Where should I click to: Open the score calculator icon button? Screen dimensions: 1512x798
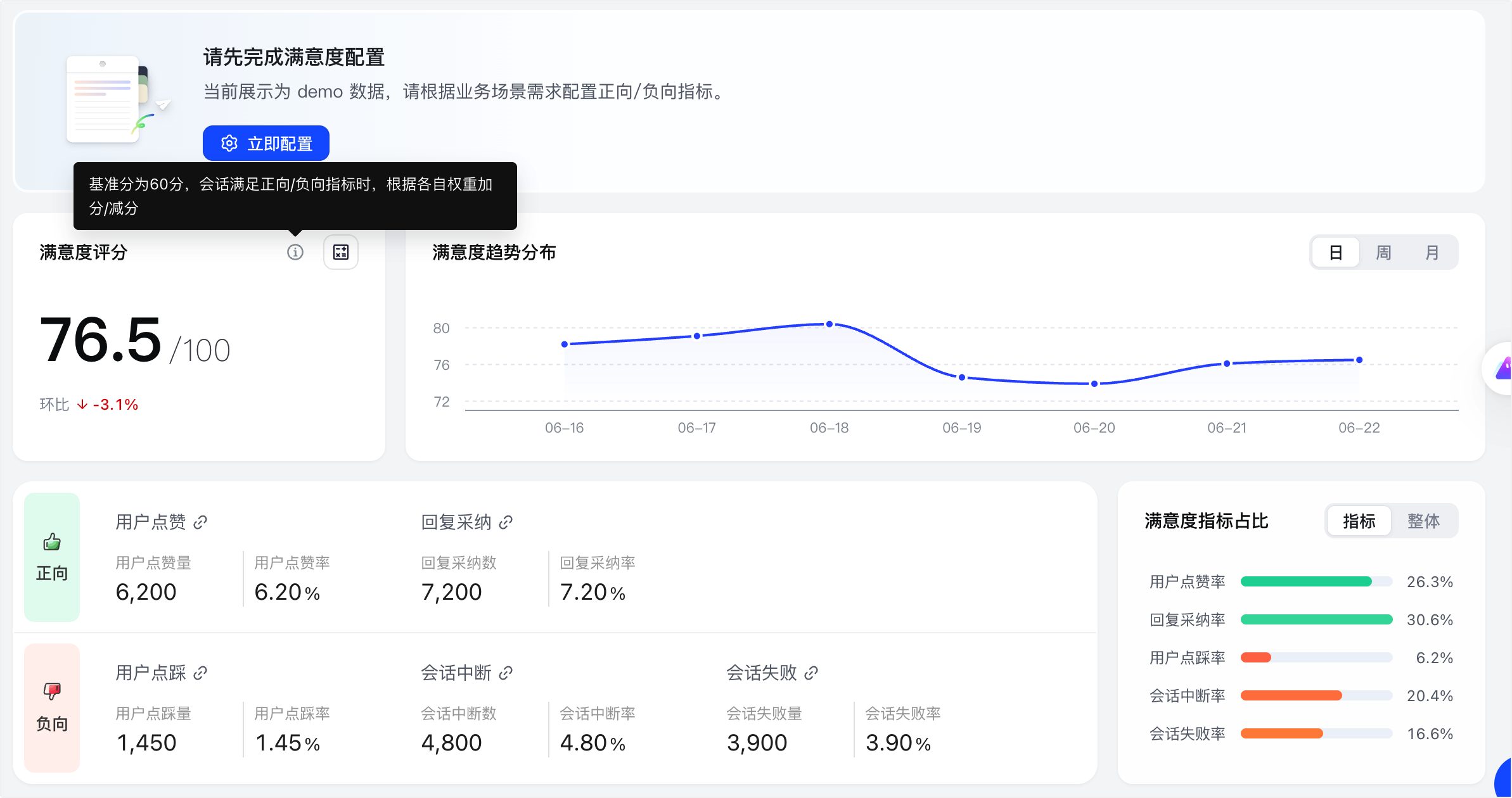coord(341,252)
